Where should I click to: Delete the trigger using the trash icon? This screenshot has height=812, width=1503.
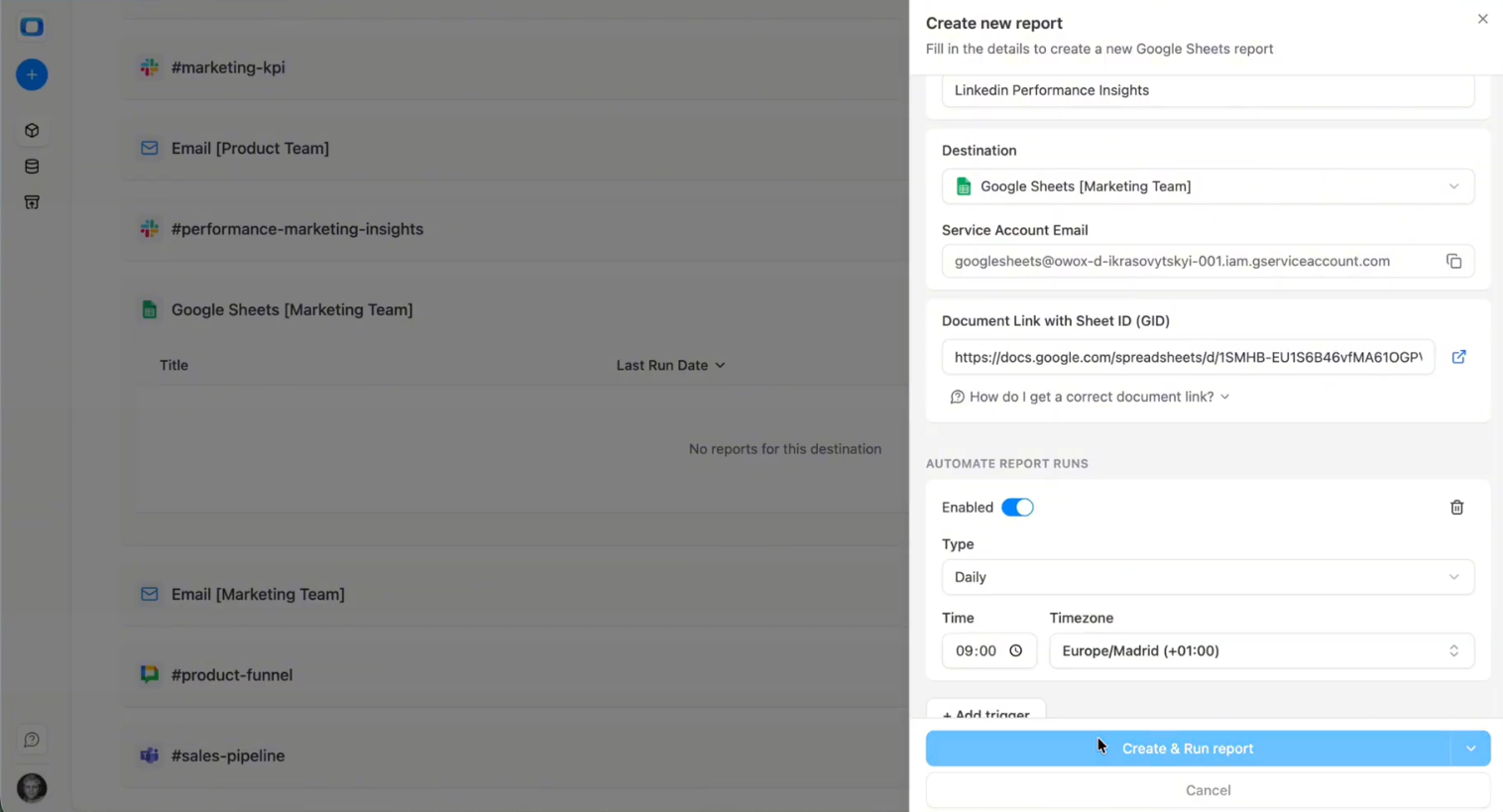point(1456,507)
